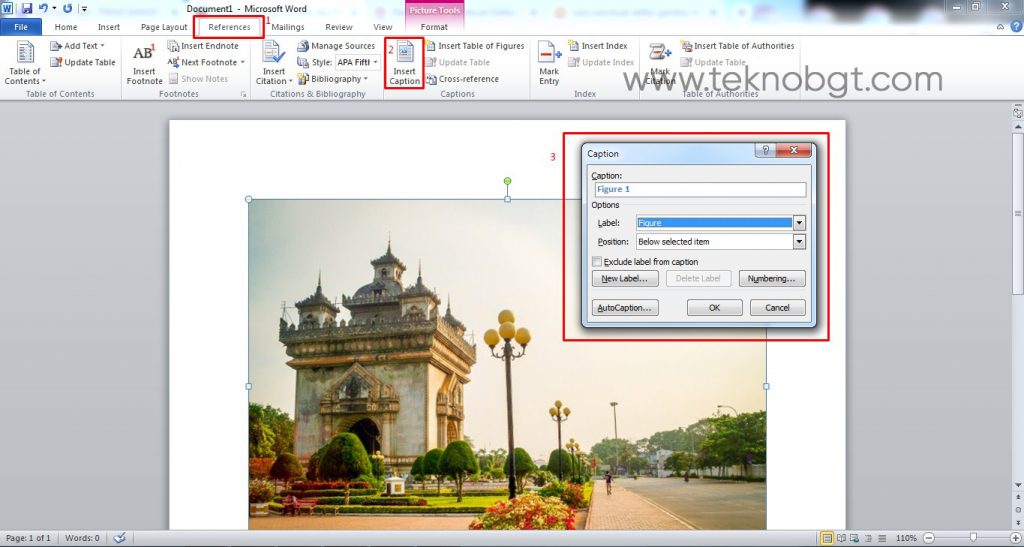1024x547 pixels.
Task: Click Page: 1 of 1 in status bar
Action: tap(28, 538)
